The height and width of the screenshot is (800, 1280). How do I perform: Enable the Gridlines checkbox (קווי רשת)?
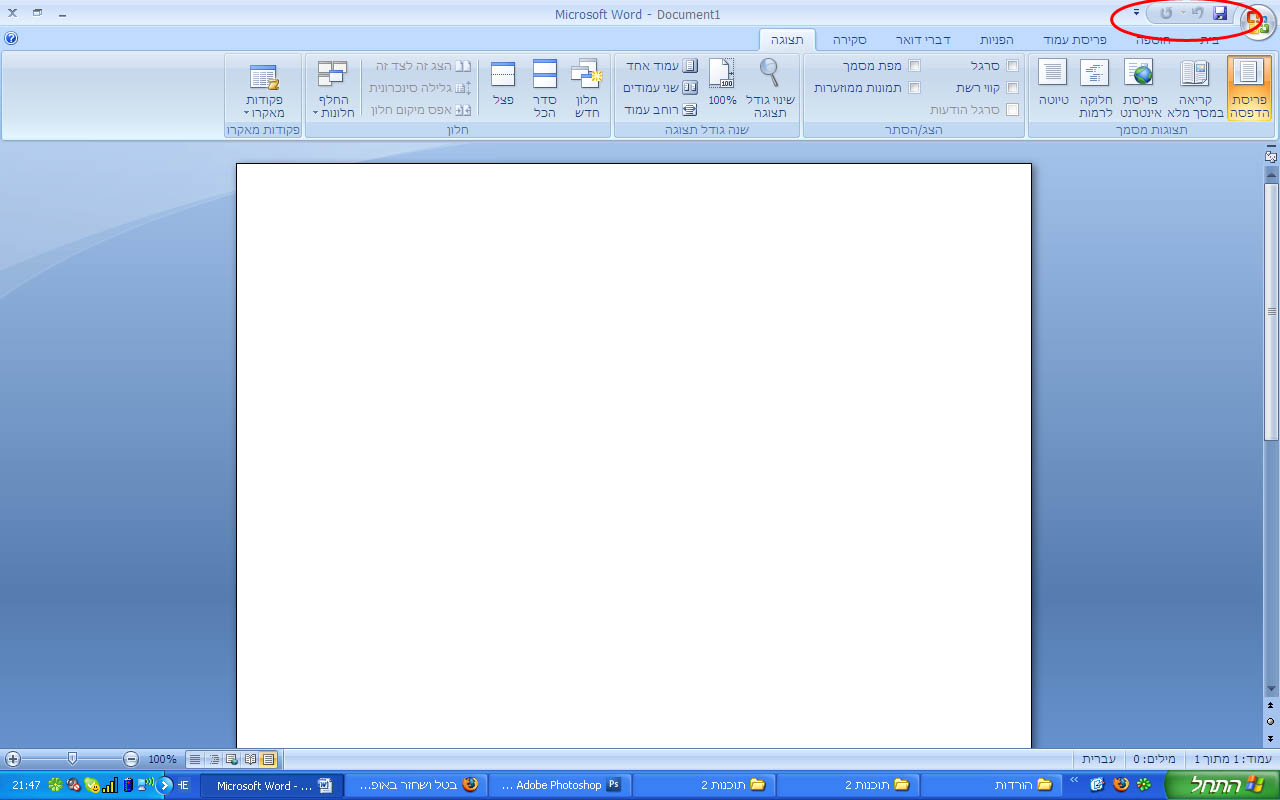coord(1012,88)
